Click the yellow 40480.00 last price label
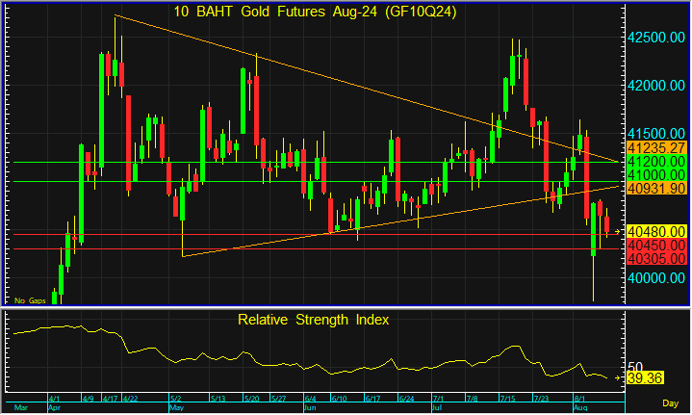 click(655, 231)
